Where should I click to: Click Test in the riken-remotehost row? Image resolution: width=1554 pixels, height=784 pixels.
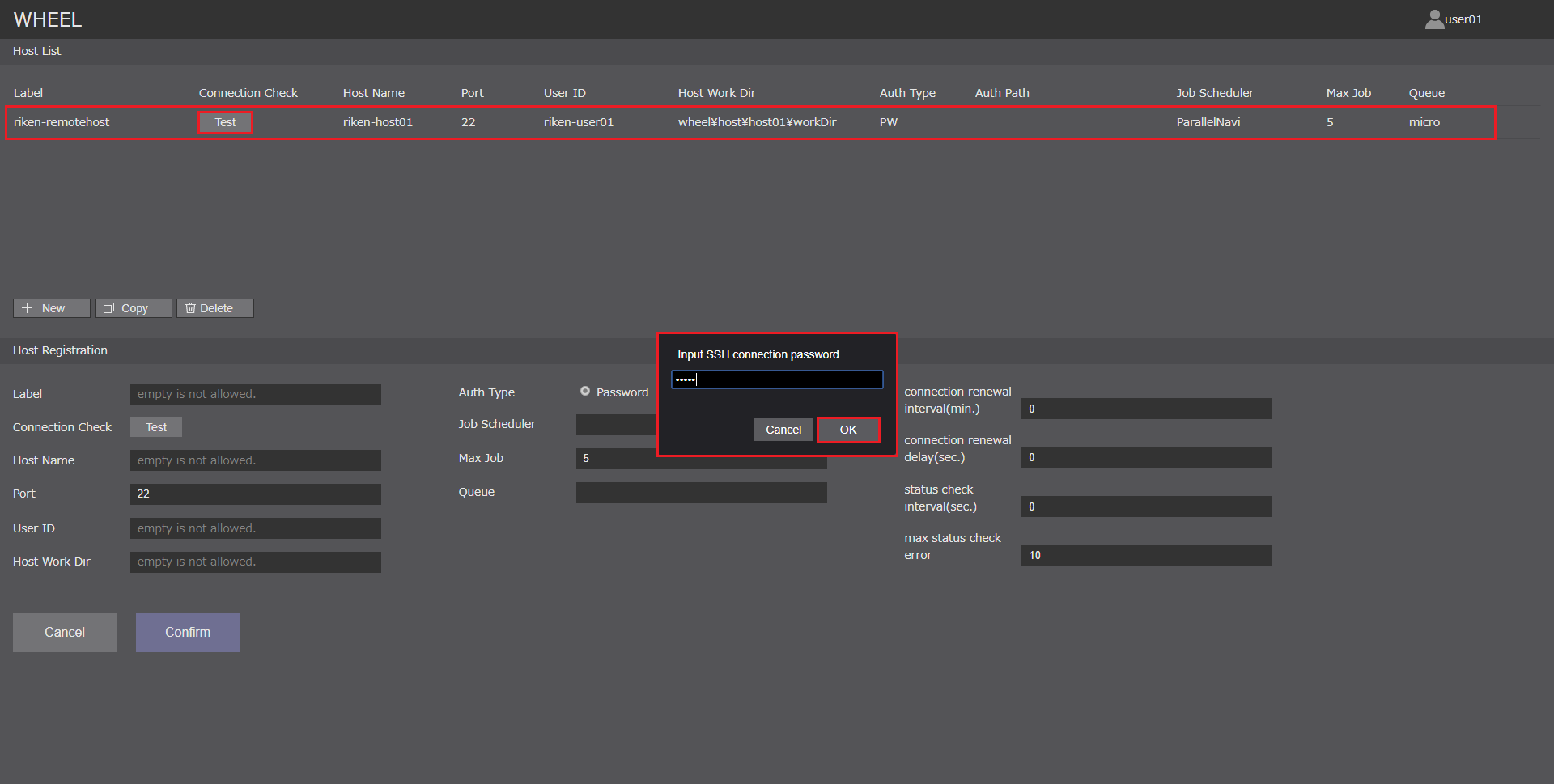(225, 122)
